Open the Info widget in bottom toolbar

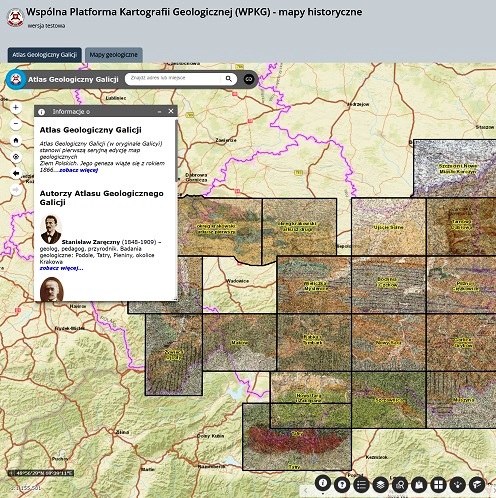(323, 483)
